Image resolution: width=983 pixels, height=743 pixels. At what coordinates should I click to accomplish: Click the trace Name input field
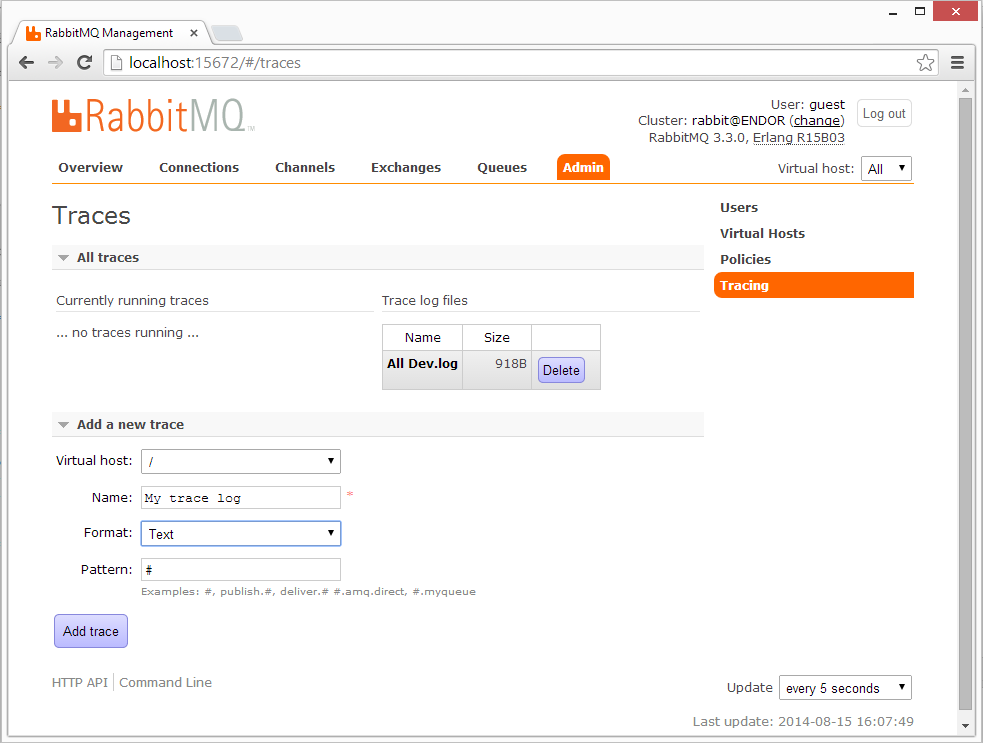[241, 498]
